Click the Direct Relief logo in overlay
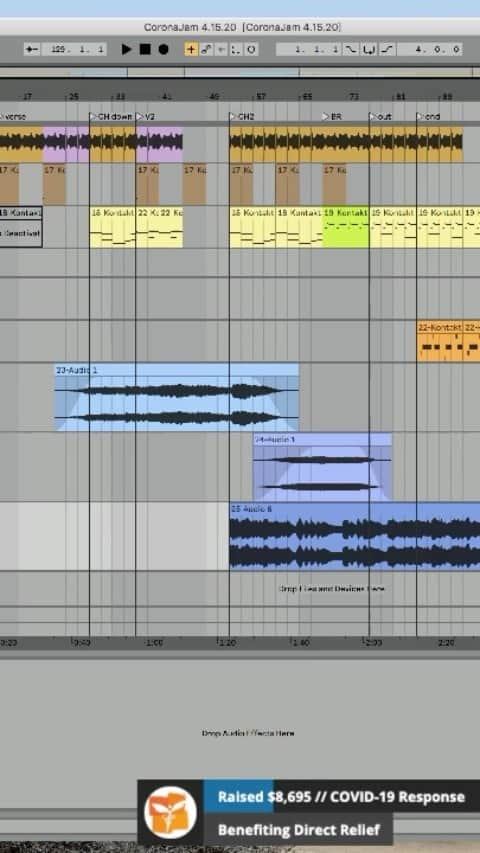This screenshot has width=480, height=853. click(x=170, y=812)
